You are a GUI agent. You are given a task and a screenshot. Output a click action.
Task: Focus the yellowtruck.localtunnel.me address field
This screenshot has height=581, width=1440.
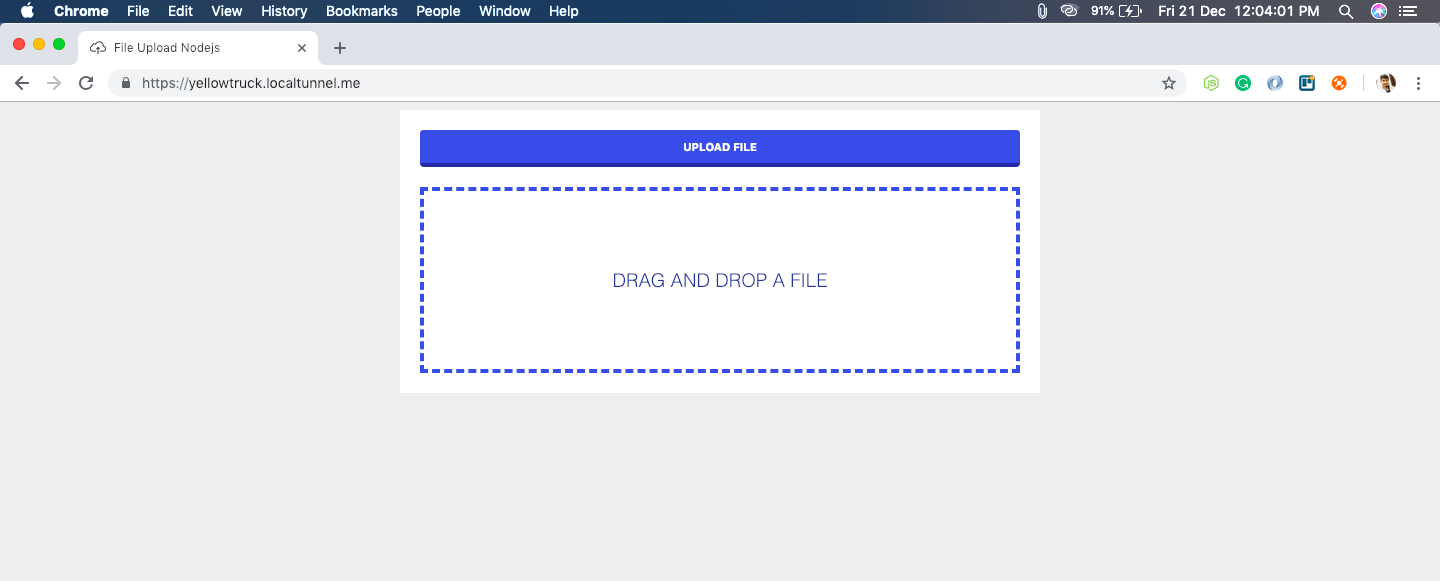[648, 84]
